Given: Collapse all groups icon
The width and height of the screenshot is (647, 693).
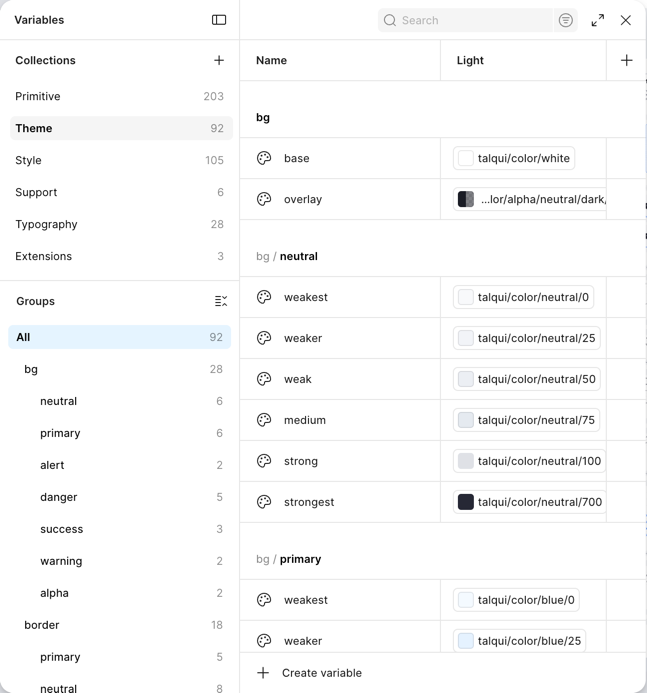Looking at the screenshot, I should coord(221,301).
